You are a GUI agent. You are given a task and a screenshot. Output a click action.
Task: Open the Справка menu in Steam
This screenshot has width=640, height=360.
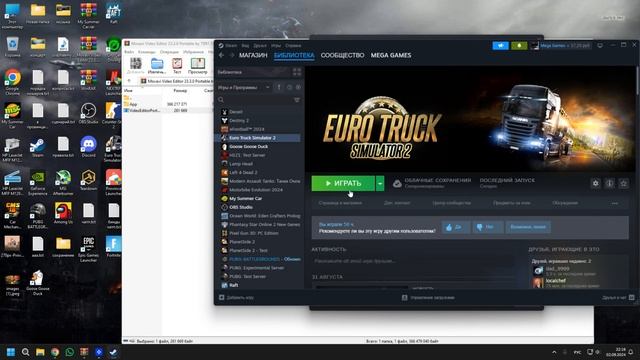pyautogui.click(x=293, y=45)
